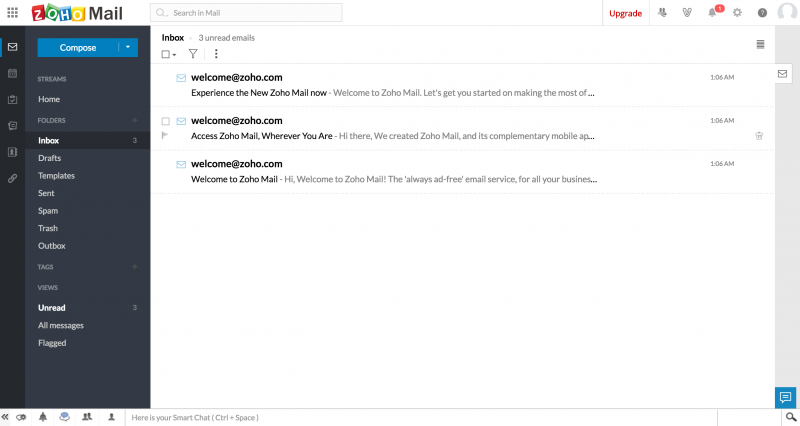Toggle the select-all emails checkbox
Viewport: 800px width, 426px height.
point(165,54)
